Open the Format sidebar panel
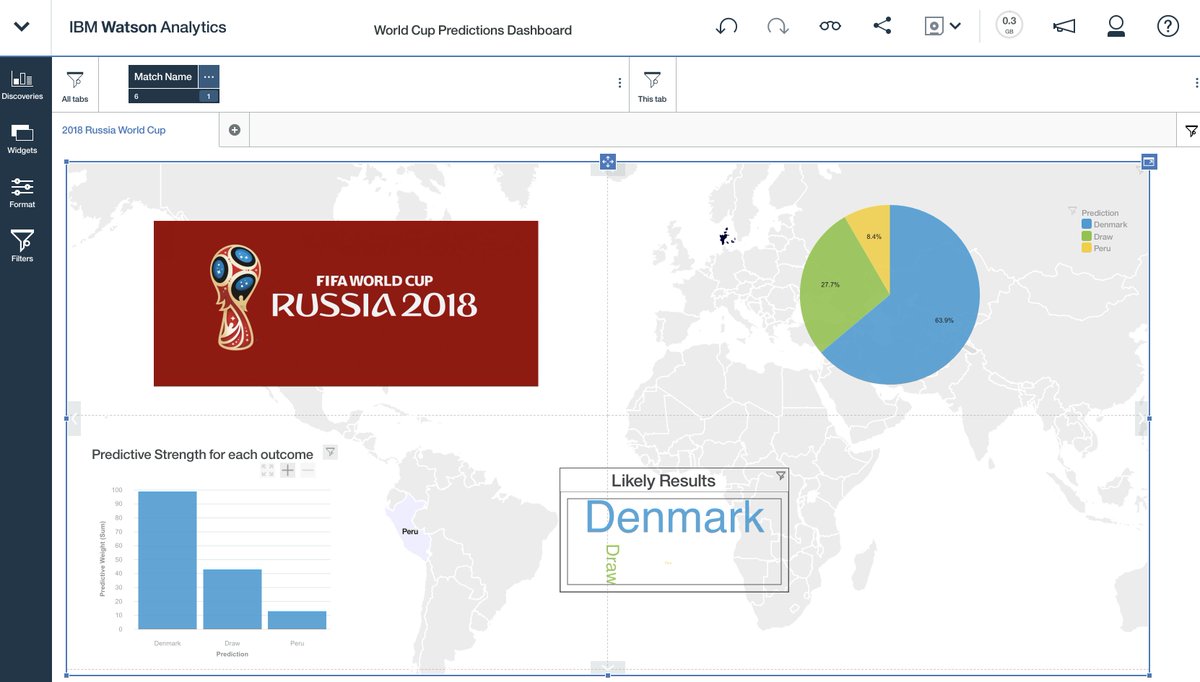Viewport: 1200px width, 682px height. click(x=22, y=193)
